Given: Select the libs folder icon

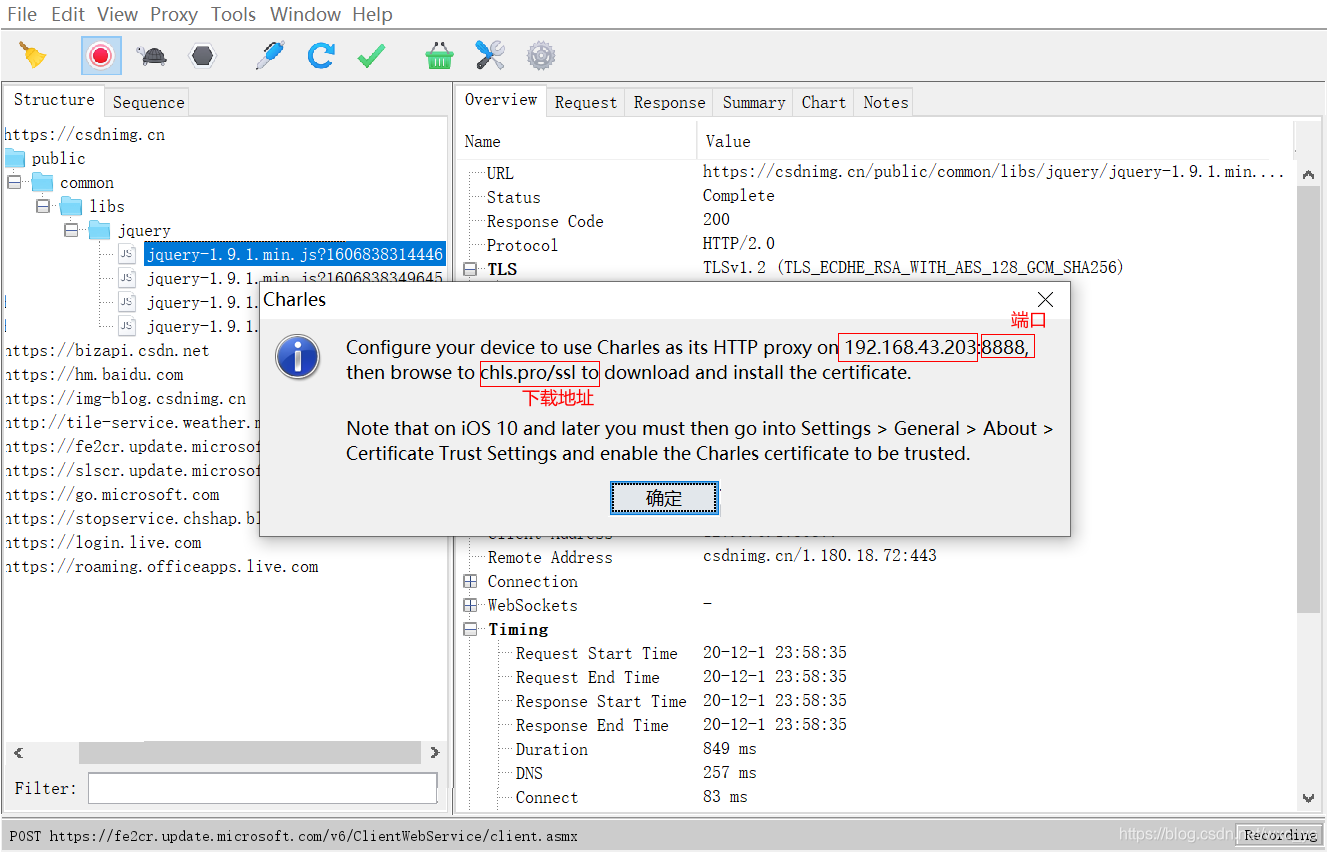Looking at the screenshot, I should tap(71, 206).
